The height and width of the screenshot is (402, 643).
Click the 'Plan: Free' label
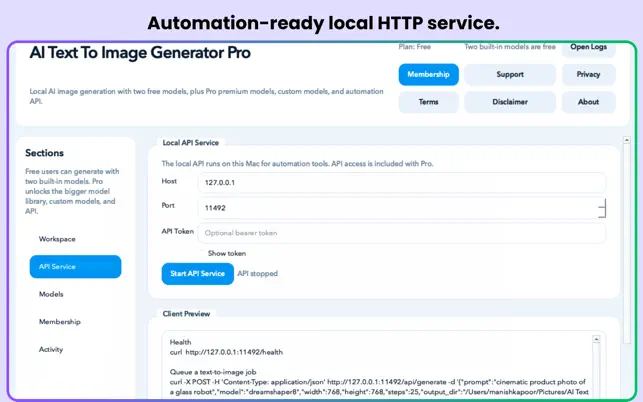[x=415, y=47]
